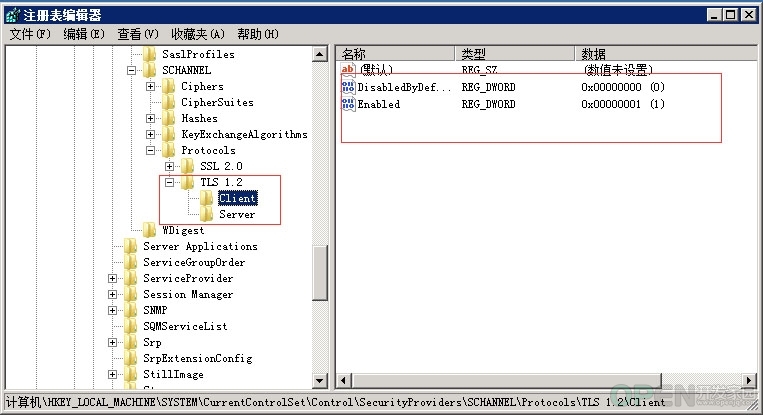Click the values pane horizontal scrollbar thumb

point(506,380)
